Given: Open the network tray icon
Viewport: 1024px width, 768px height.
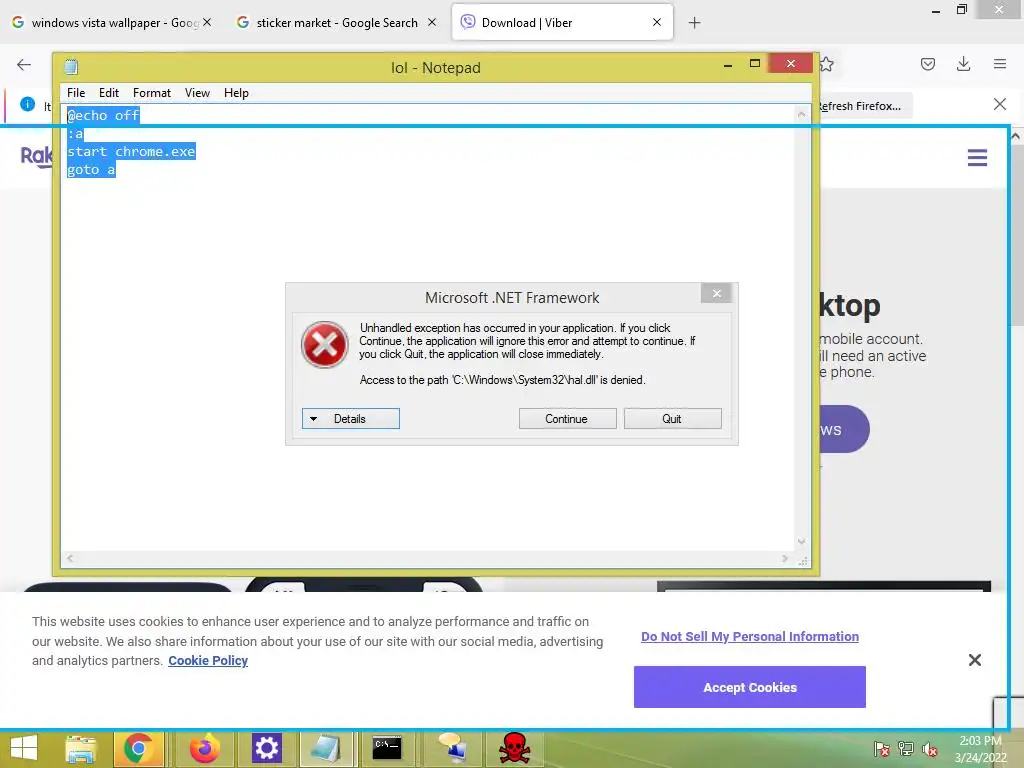Looking at the screenshot, I should (906, 749).
